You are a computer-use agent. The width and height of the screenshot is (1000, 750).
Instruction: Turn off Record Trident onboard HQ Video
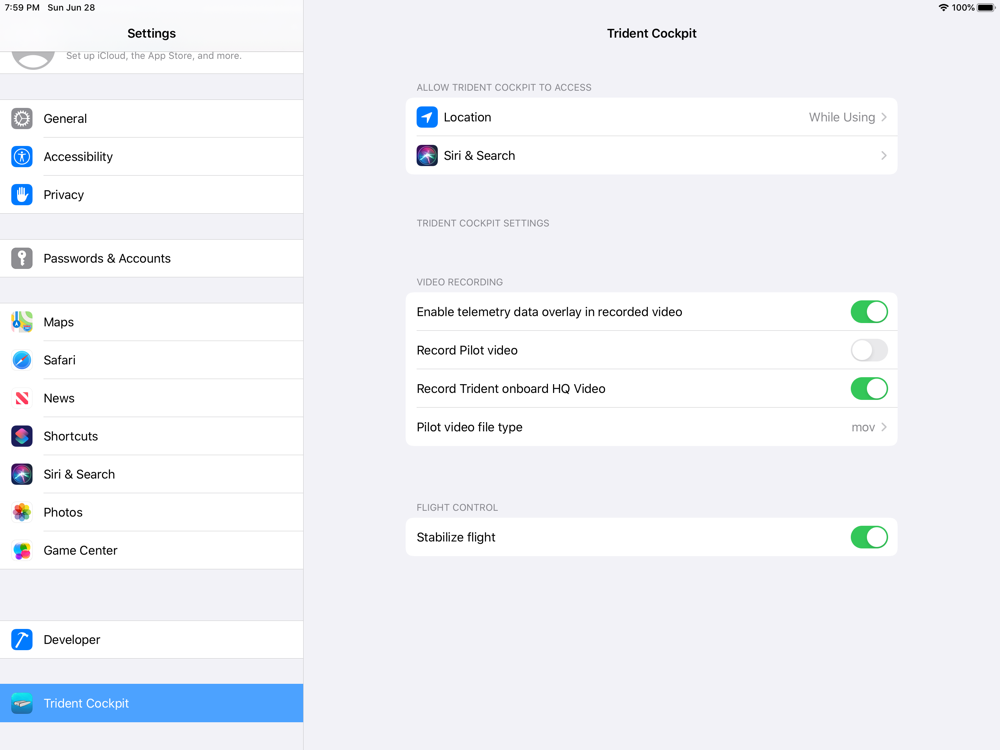[869, 388]
